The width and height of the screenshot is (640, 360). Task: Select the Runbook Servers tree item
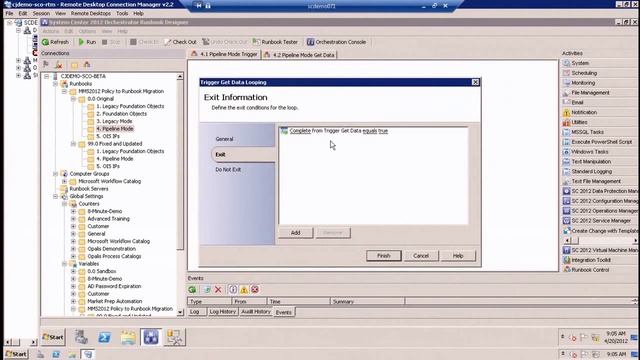89,189
